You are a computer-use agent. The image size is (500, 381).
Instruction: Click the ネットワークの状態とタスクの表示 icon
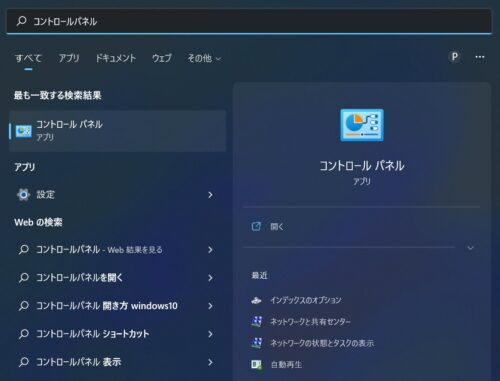click(256, 343)
